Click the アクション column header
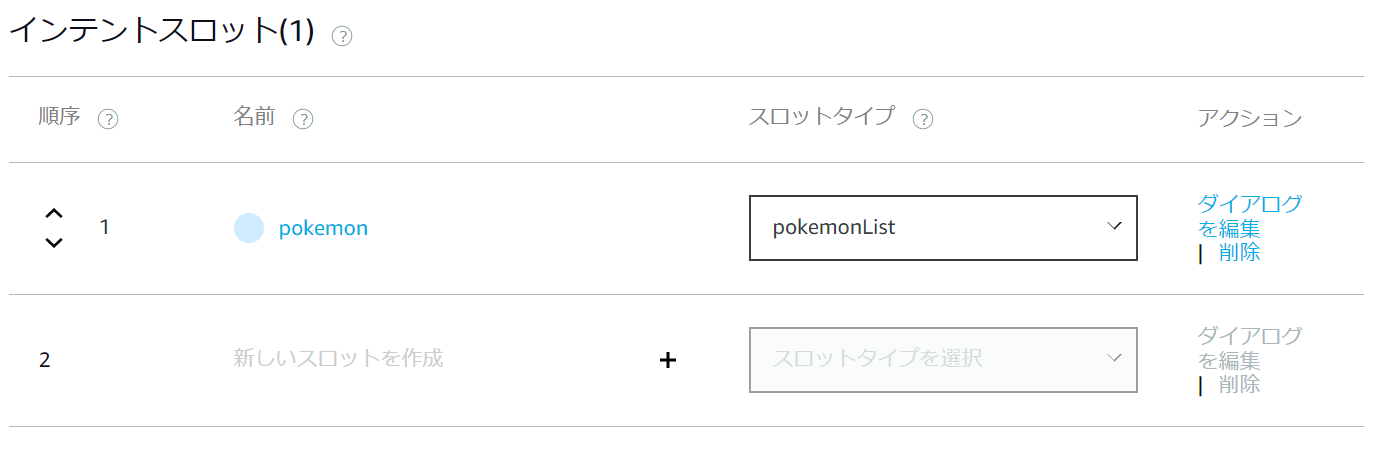Image resolution: width=1374 pixels, height=458 pixels. point(1250,118)
